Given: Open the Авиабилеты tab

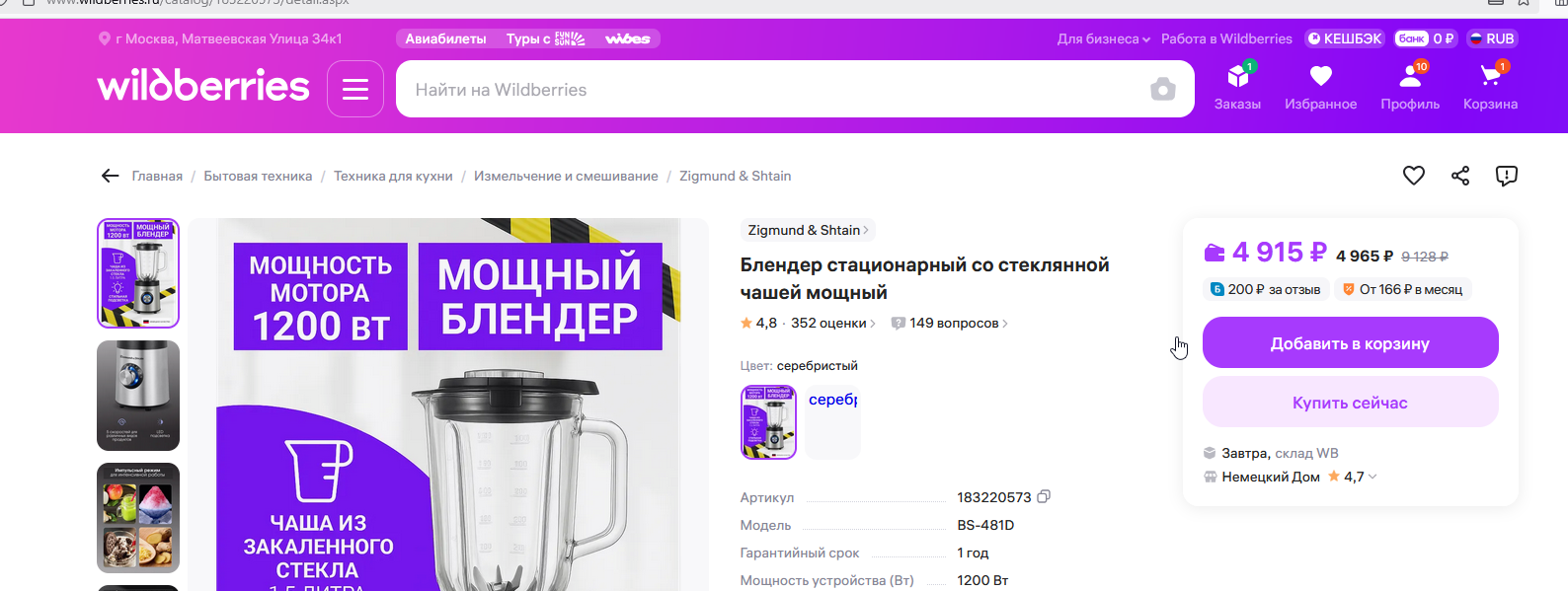Looking at the screenshot, I should [446, 38].
